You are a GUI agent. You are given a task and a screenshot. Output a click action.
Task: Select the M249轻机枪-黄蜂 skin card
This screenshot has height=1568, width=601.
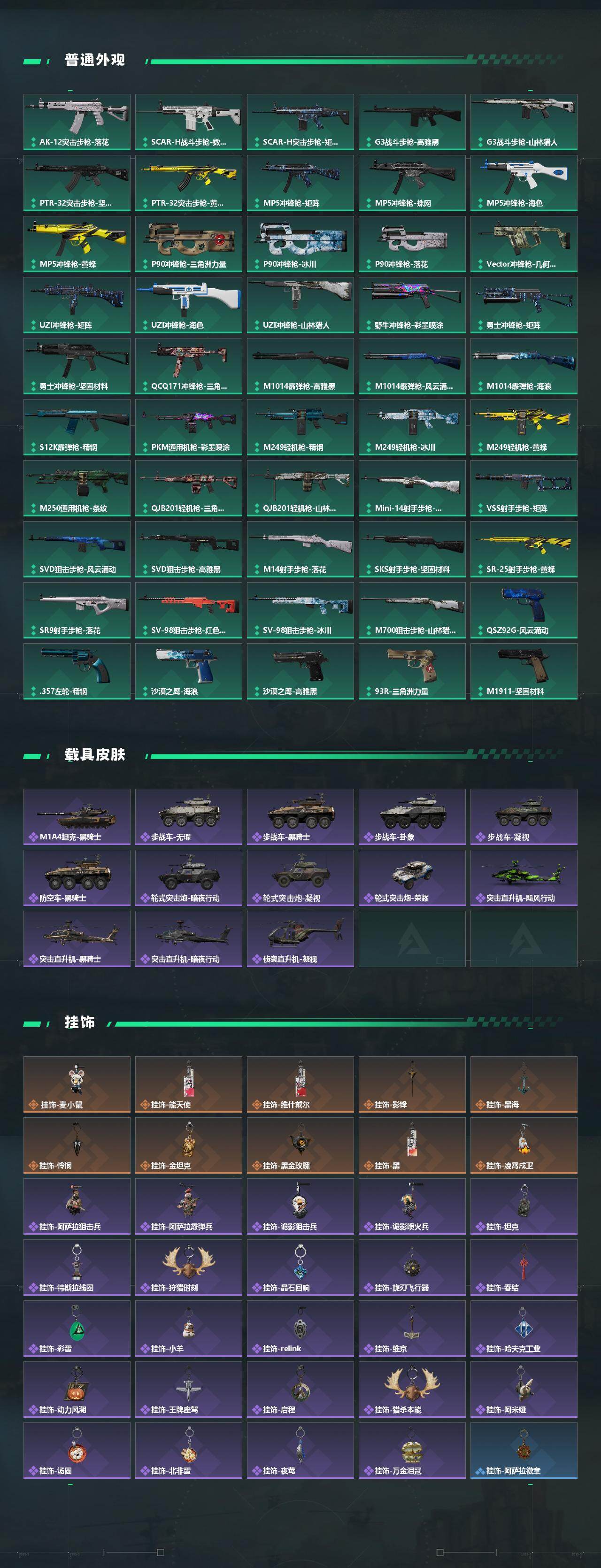click(524, 427)
